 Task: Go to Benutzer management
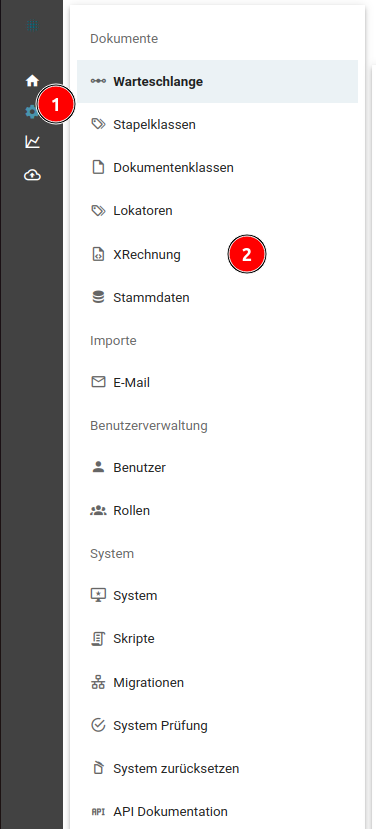217,467
